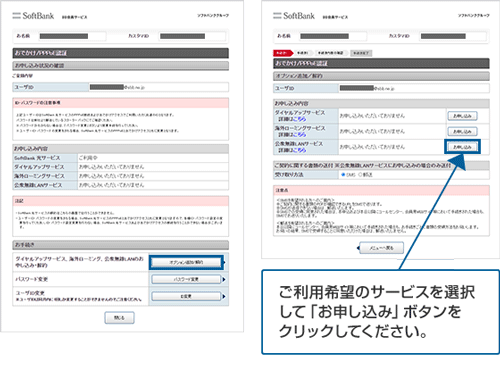Click the パスワード変更 button
Image resolution: width=500 pixels, height=366 pixels.
pyautogui.click(x=186, y=279)
